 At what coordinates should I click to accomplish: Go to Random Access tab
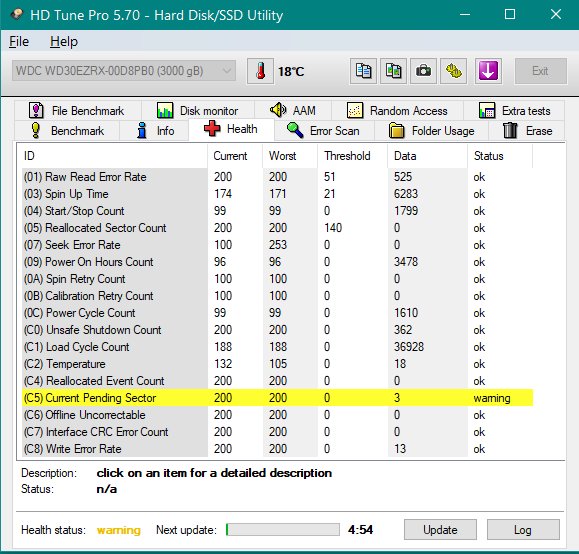397,110
